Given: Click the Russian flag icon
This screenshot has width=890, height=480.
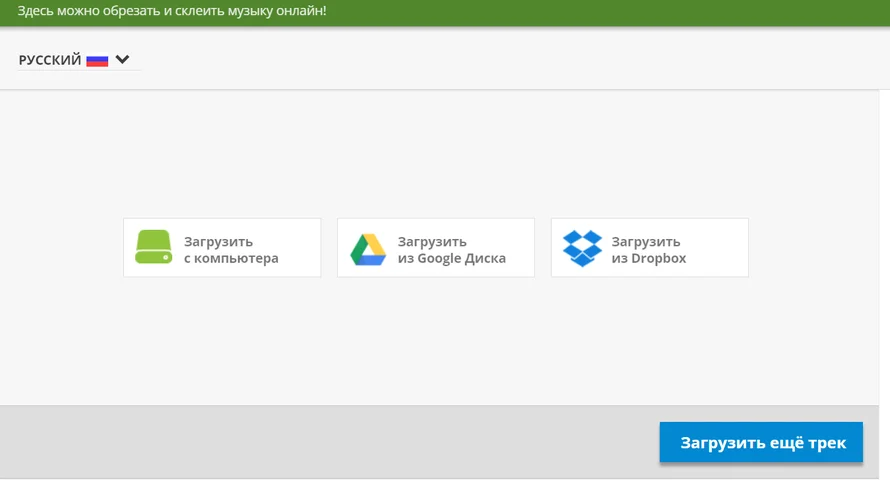Looking at the screenshot, I should click(97, 60).
